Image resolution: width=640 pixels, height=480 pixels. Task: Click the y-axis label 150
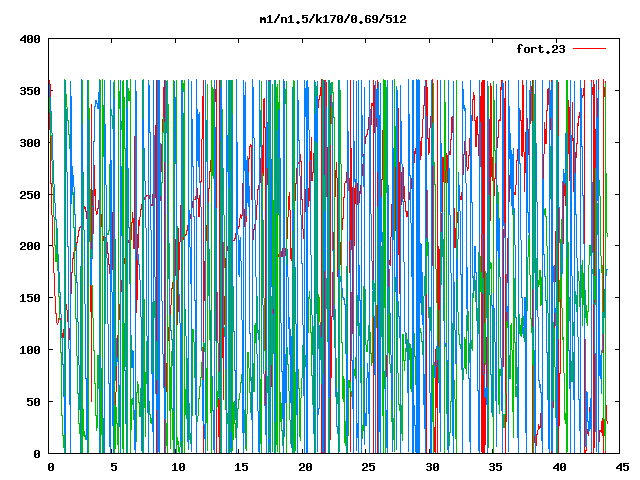30,298
